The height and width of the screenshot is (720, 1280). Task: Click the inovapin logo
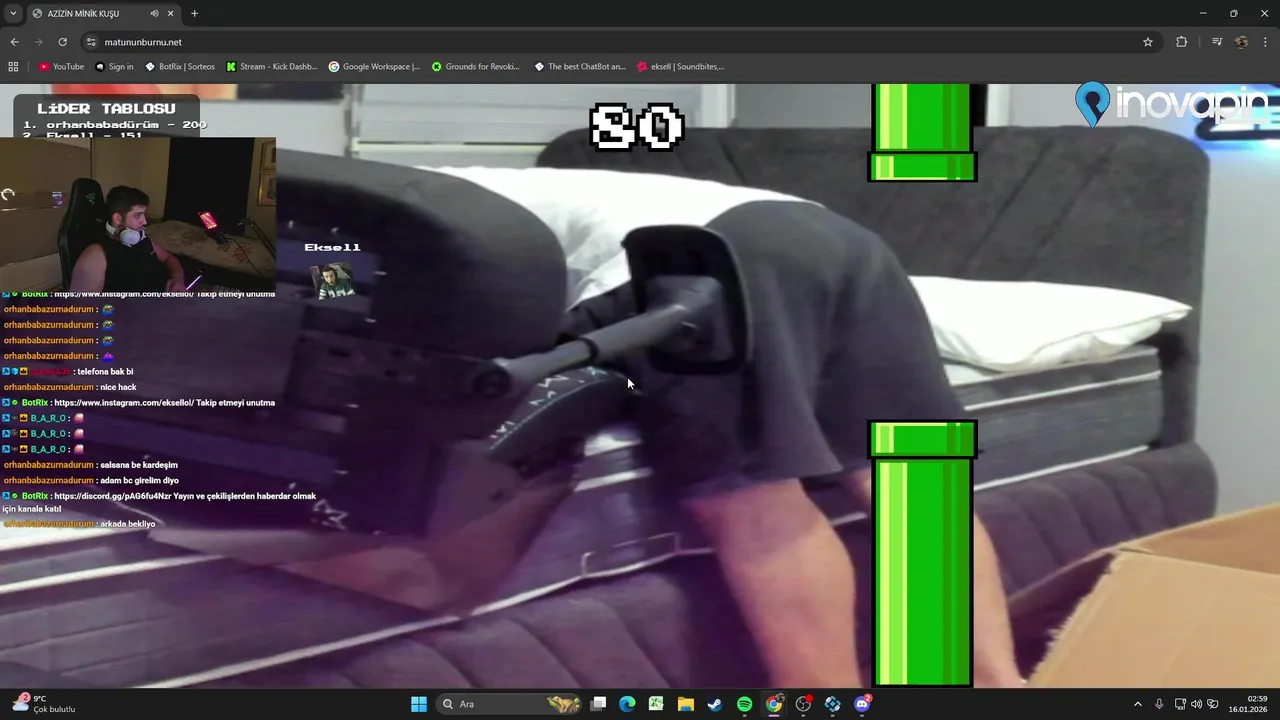(1170, 104)
